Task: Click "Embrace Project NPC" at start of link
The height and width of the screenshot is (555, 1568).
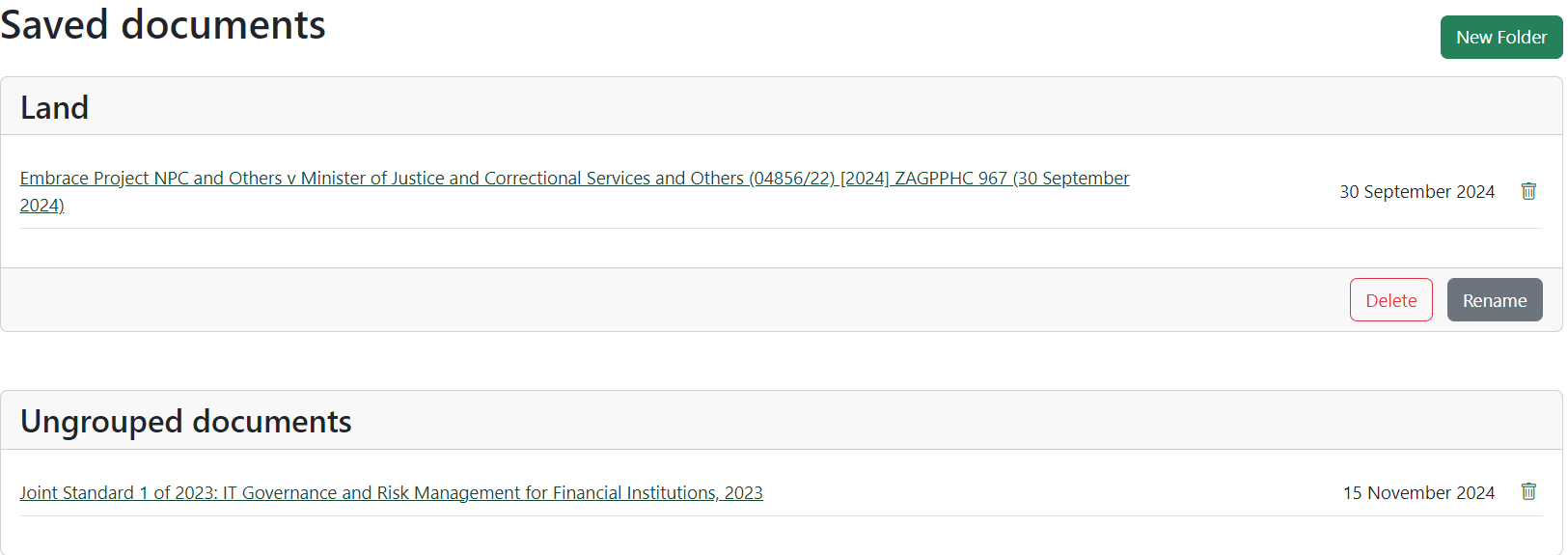Action: point(104,179)
